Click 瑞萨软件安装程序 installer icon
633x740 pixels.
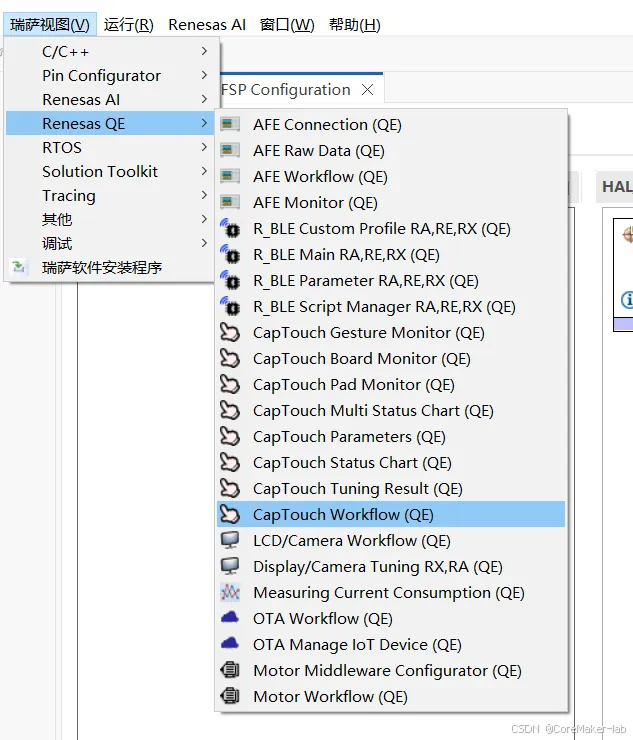coord(18,267)
